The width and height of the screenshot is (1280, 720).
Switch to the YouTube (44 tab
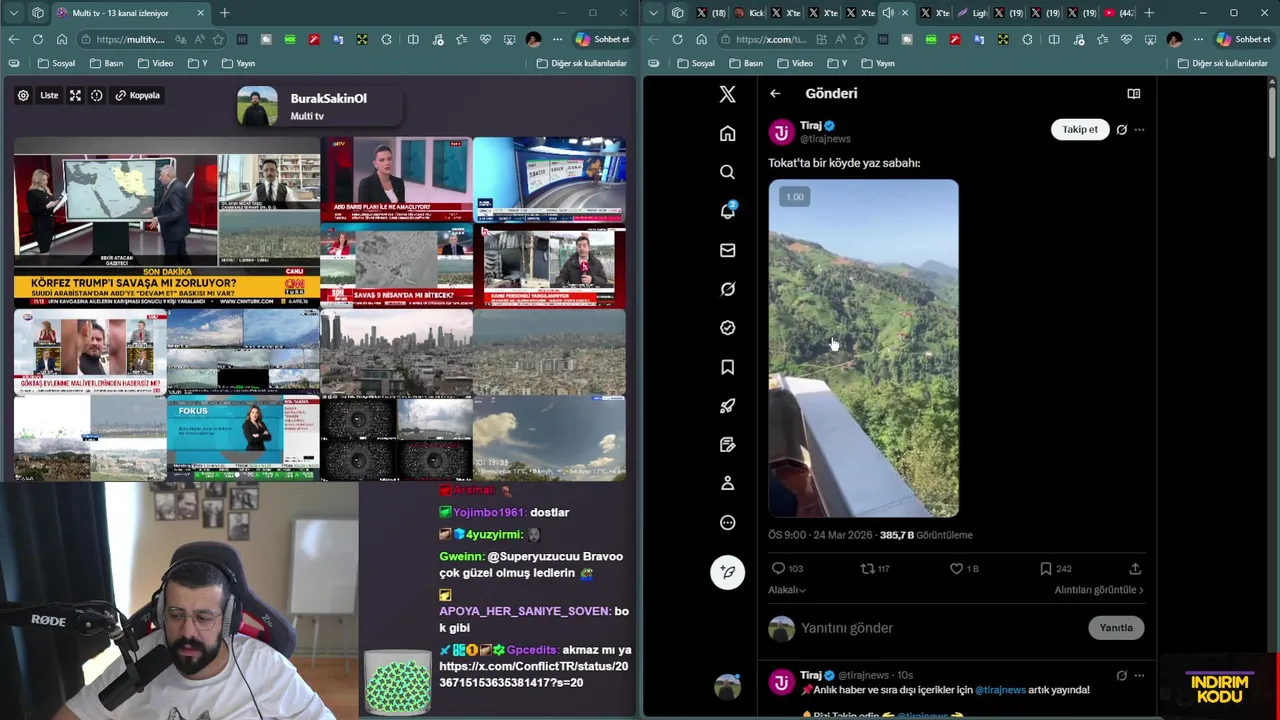[x=1119, y=13]
